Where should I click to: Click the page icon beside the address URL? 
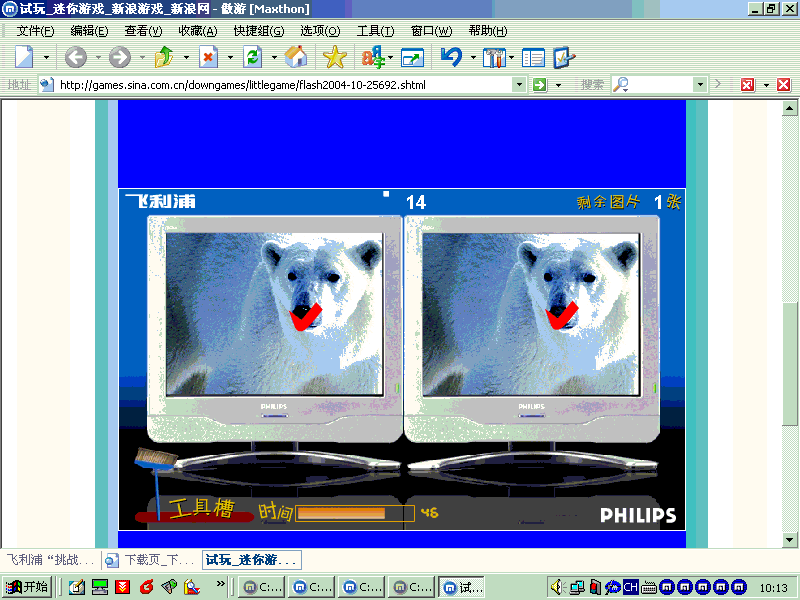coord(47,85)
